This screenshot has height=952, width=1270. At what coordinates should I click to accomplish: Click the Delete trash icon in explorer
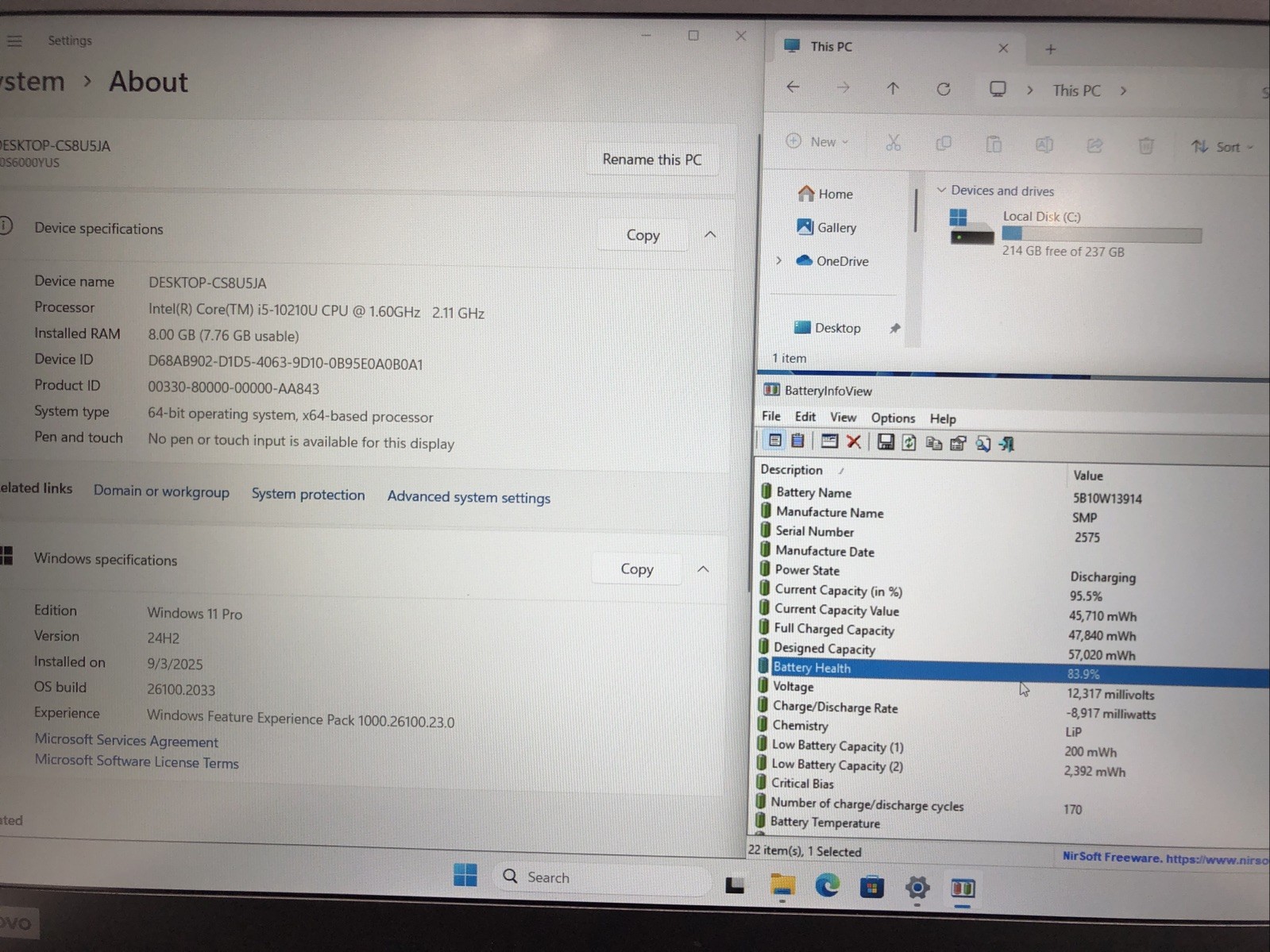pos(1145,145)
